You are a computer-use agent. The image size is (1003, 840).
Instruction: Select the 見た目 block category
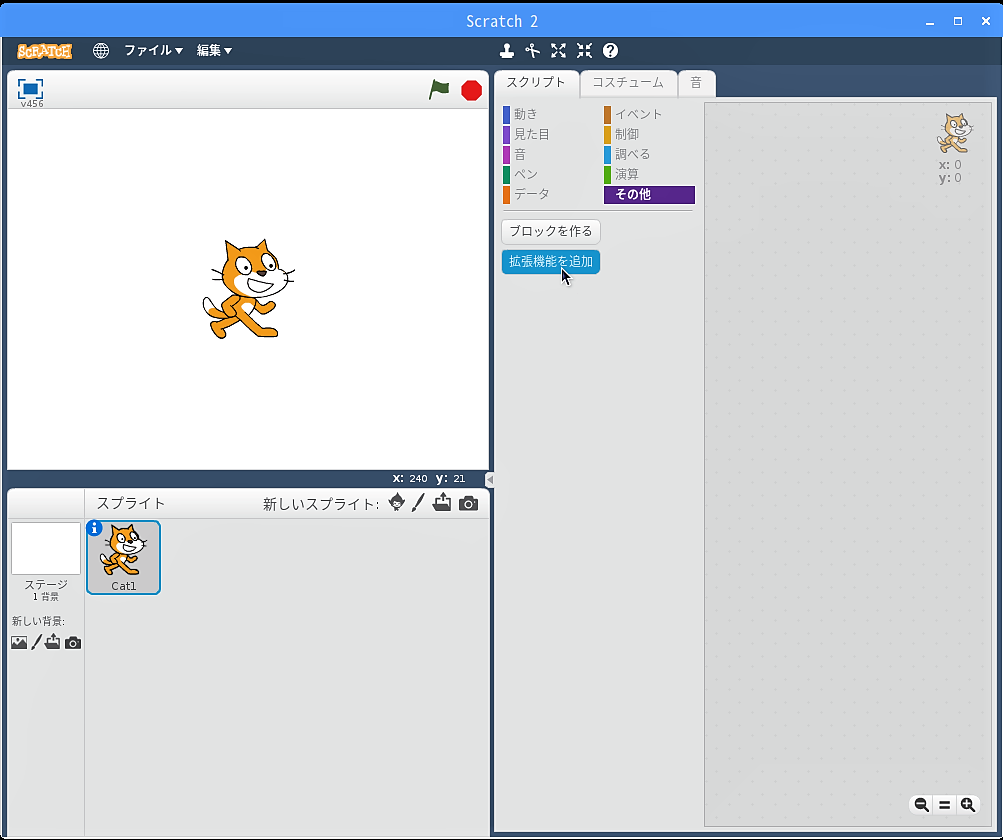point(548,134)
